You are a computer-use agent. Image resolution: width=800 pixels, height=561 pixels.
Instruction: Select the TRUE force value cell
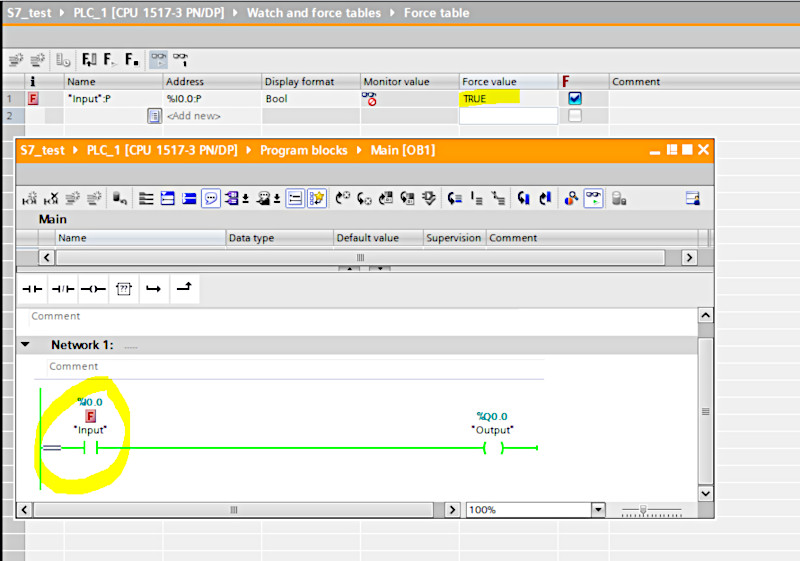click(508, 98)
